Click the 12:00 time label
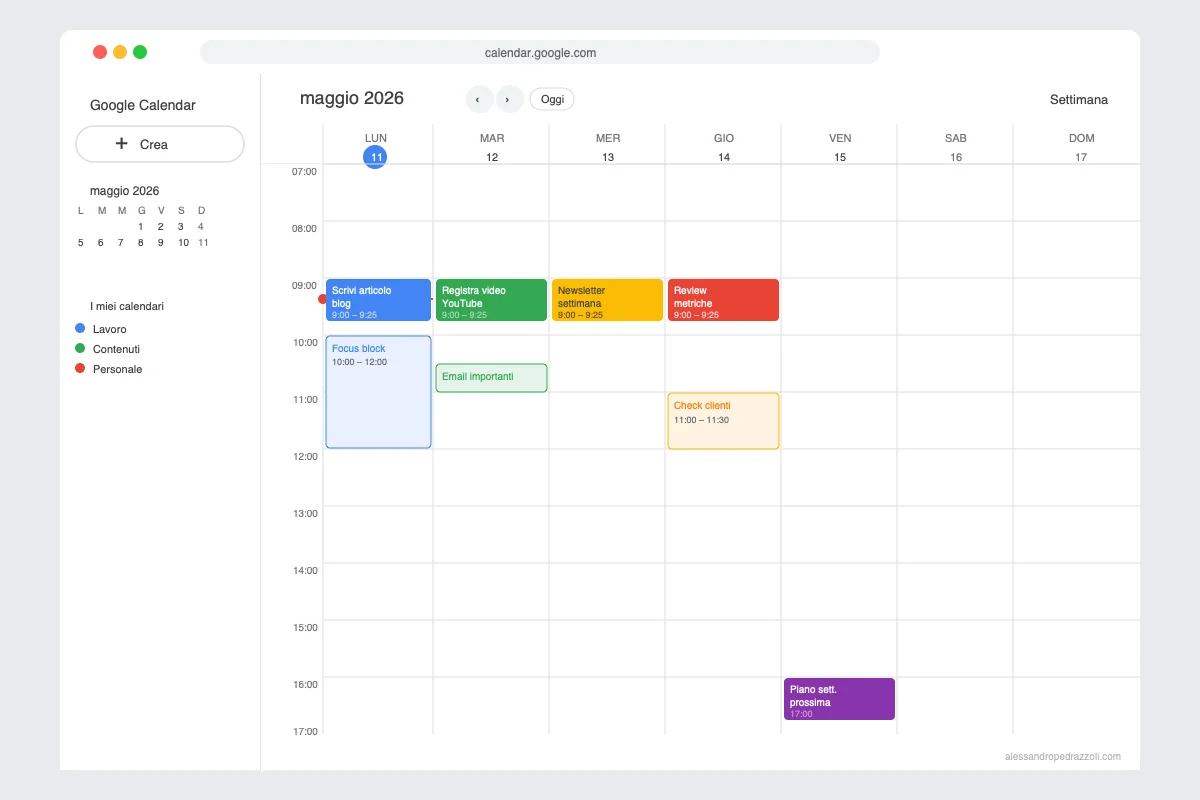The height and width of the screenshot is (800, 1200). click(304, 456)
